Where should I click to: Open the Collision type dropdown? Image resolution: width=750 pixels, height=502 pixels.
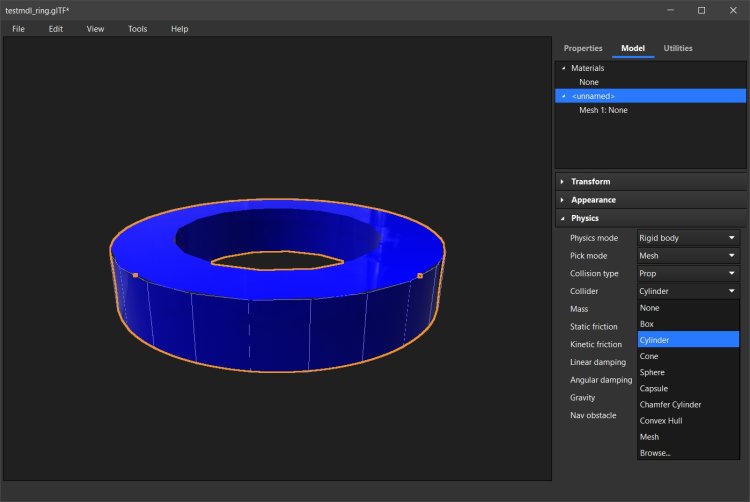[687, 273]
